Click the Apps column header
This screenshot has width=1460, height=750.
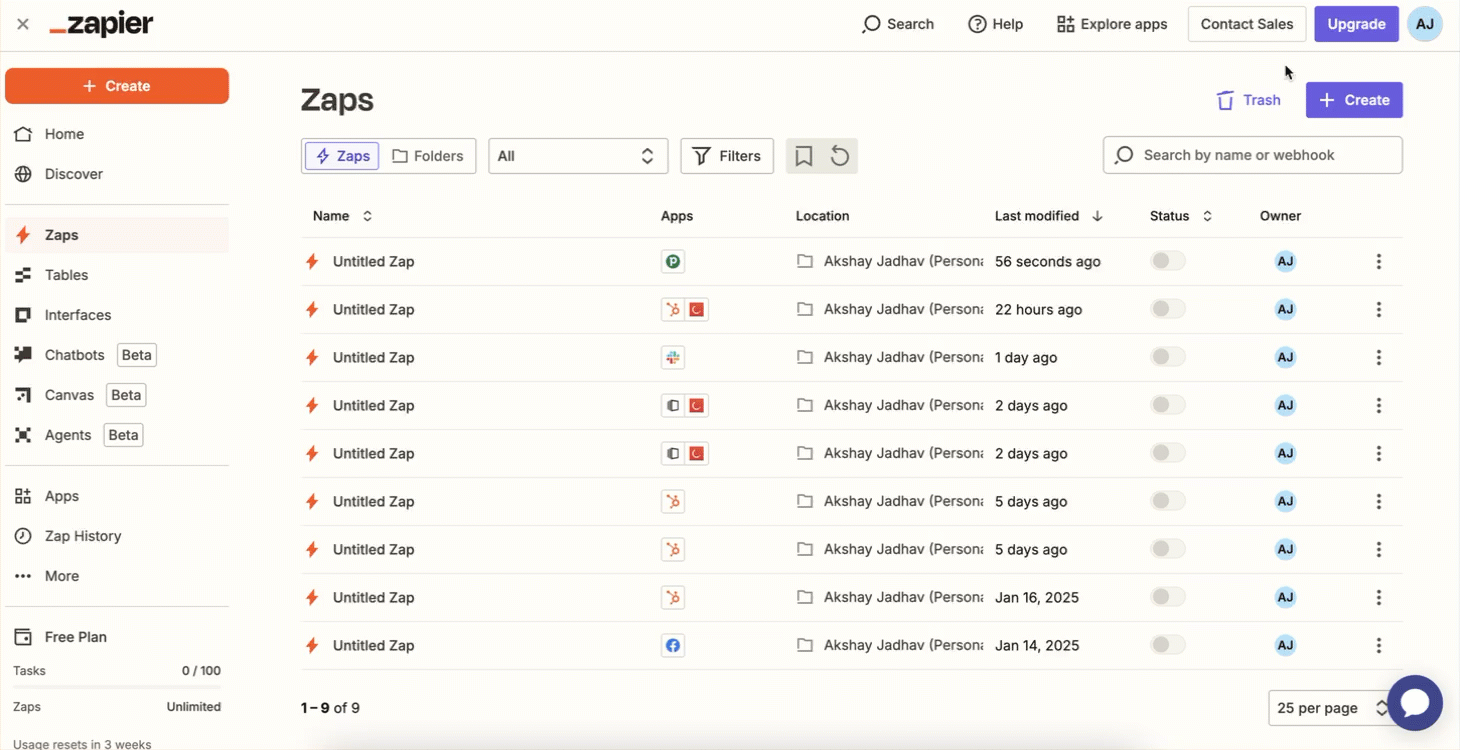[677, 216]
